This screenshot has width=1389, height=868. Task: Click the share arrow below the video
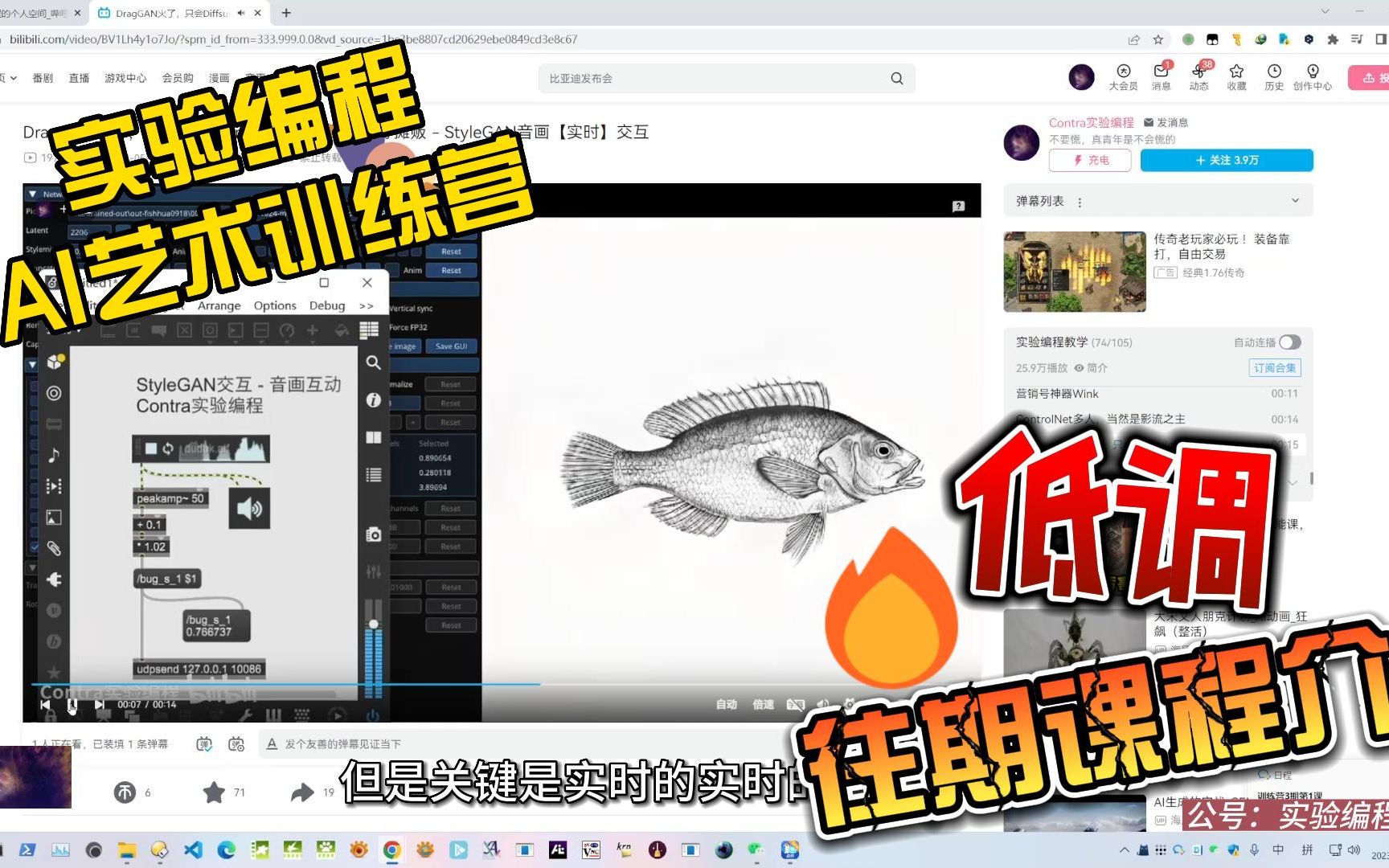[302, 792]
